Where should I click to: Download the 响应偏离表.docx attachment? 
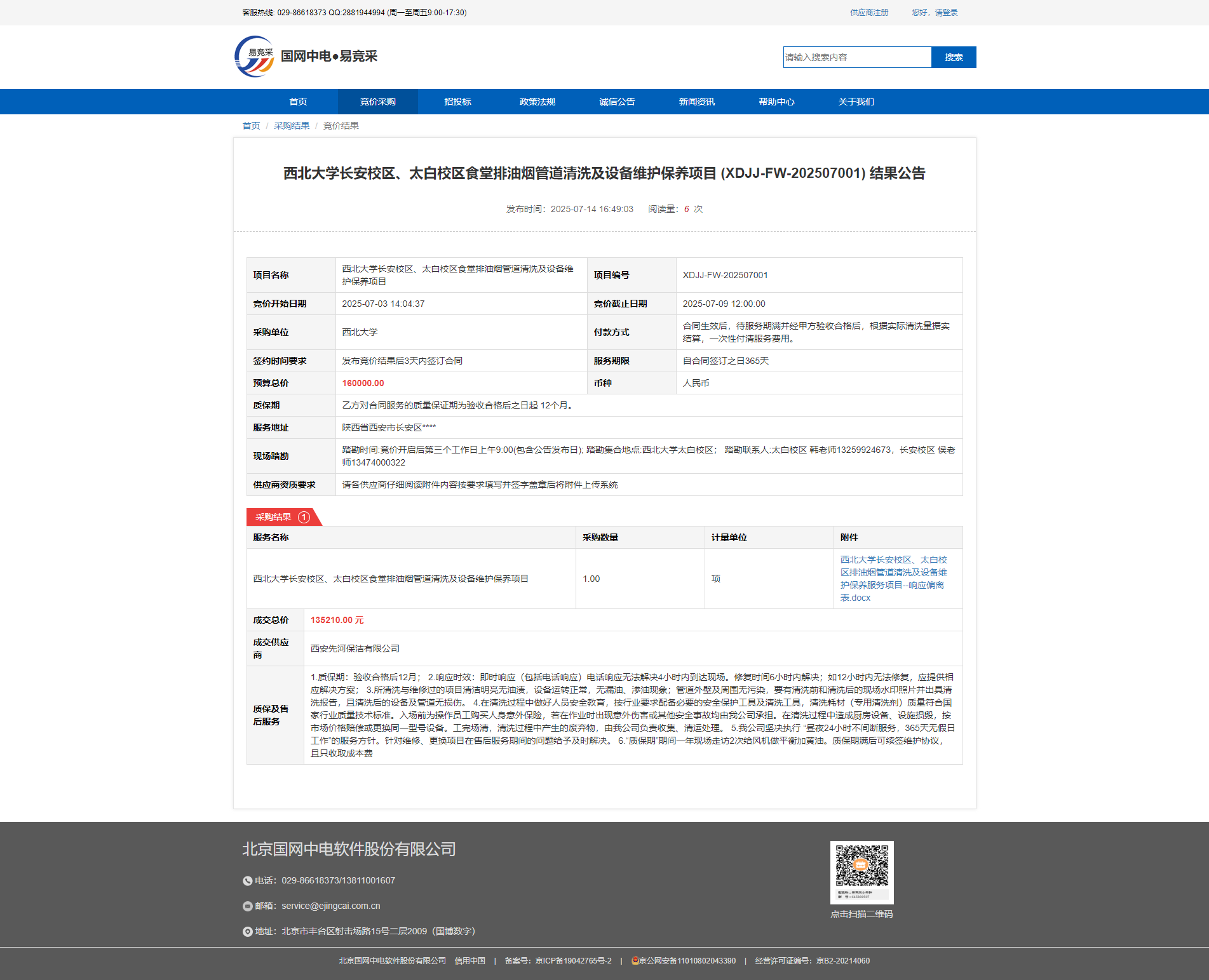click(x=893, y=579)
